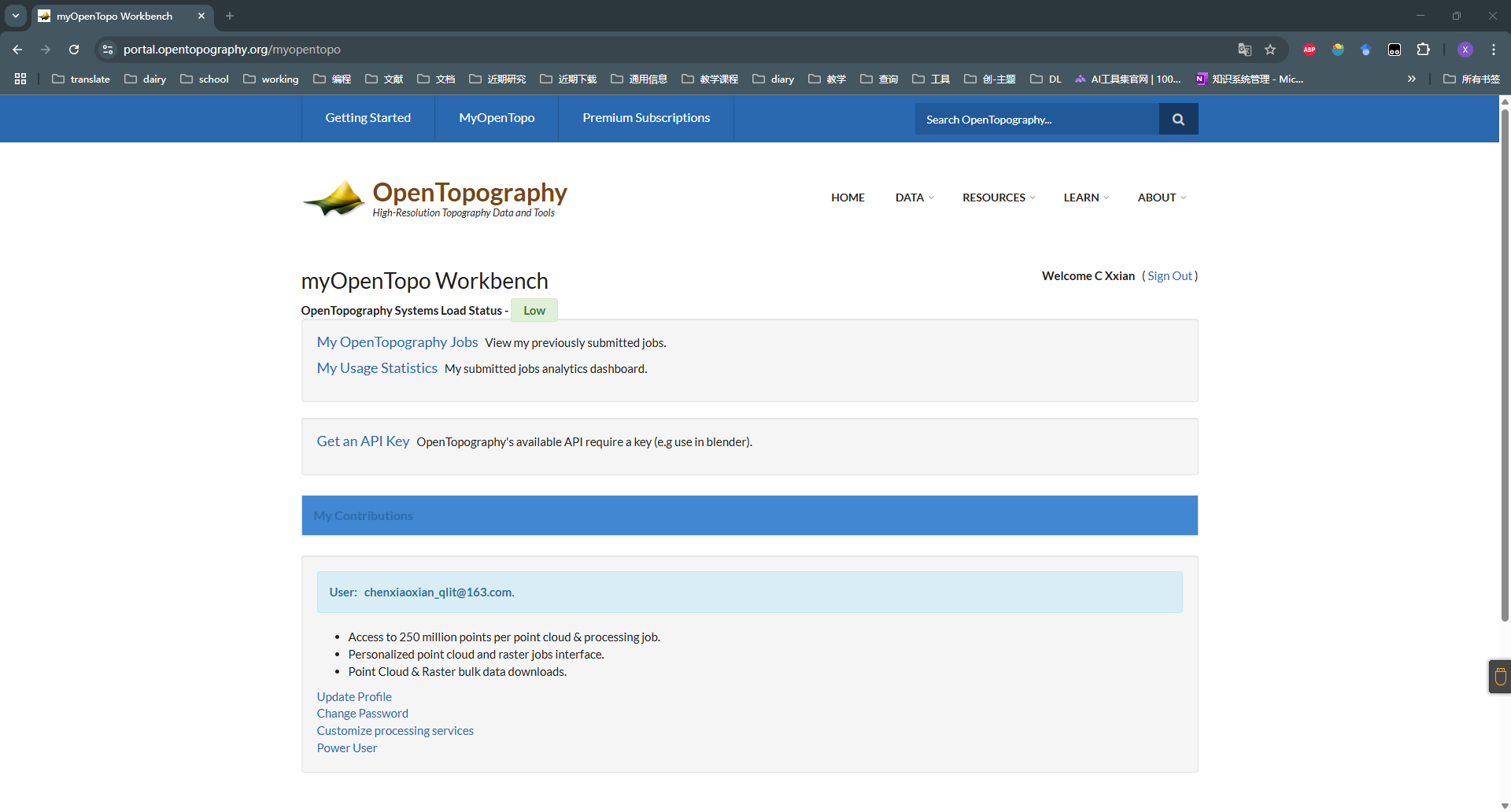Open the 所有书签 all bookmarks folder
The image size is (1511, 812).
1472,79
